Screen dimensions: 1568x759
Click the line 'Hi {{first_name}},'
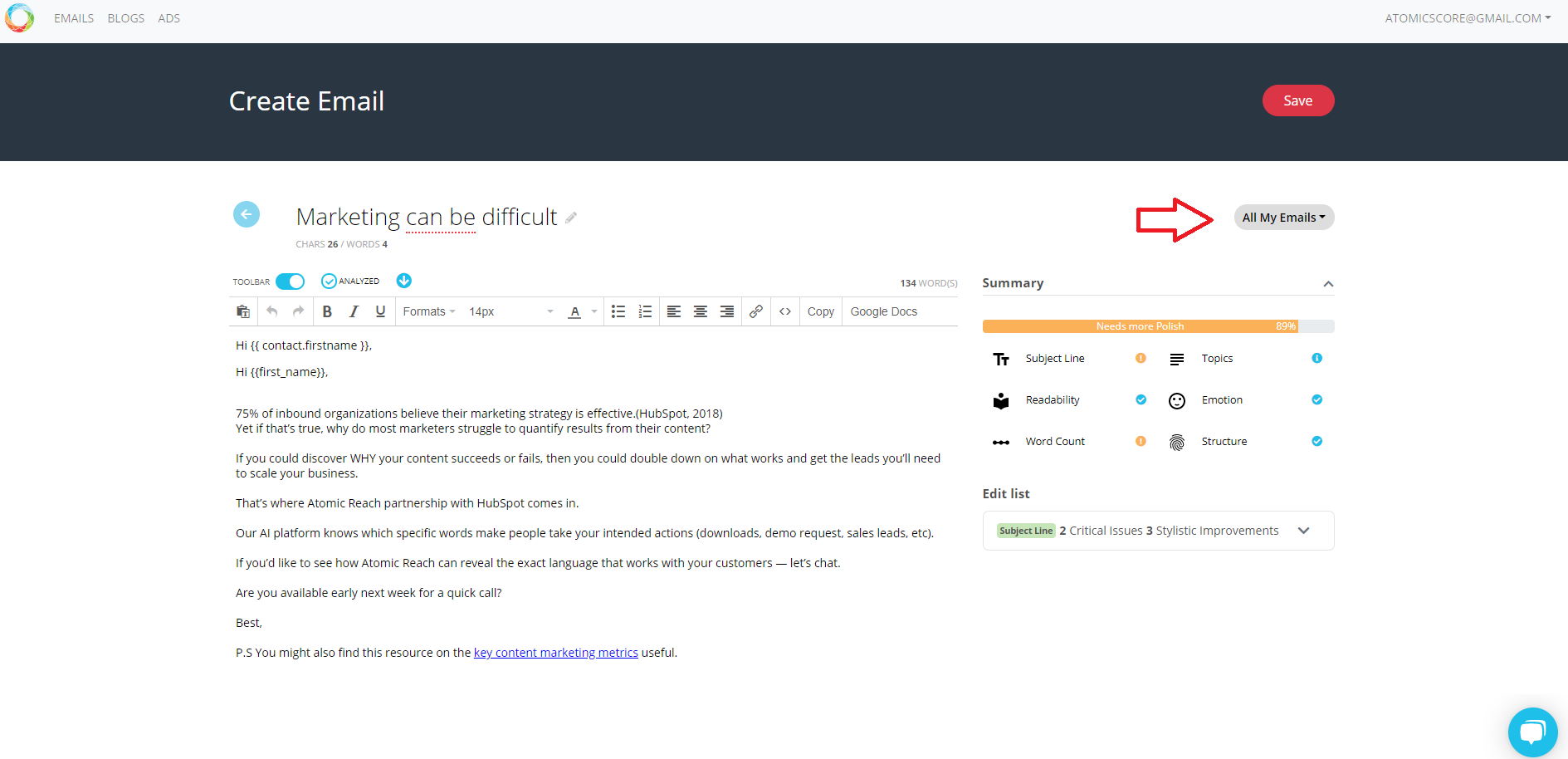pos(281,372)
